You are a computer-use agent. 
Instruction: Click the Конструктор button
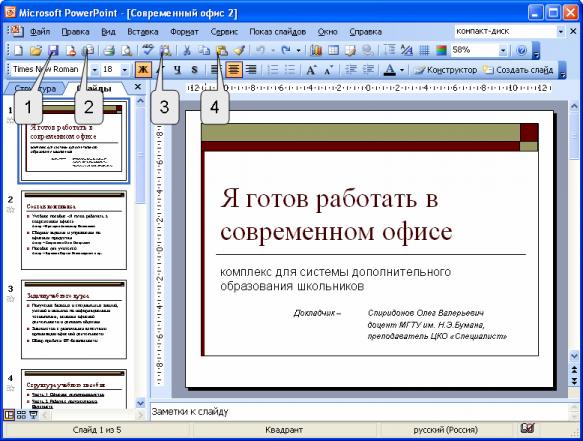(446, 70)
